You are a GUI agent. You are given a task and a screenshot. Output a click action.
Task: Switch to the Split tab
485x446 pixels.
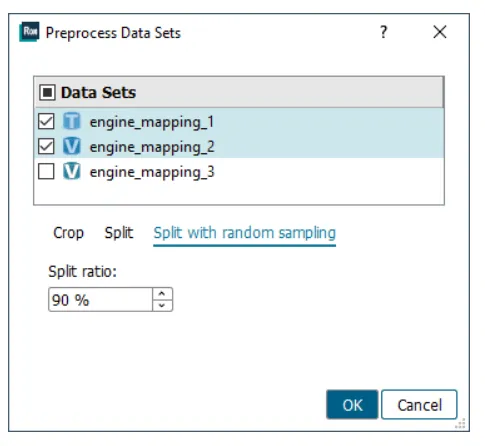[119, 233]
